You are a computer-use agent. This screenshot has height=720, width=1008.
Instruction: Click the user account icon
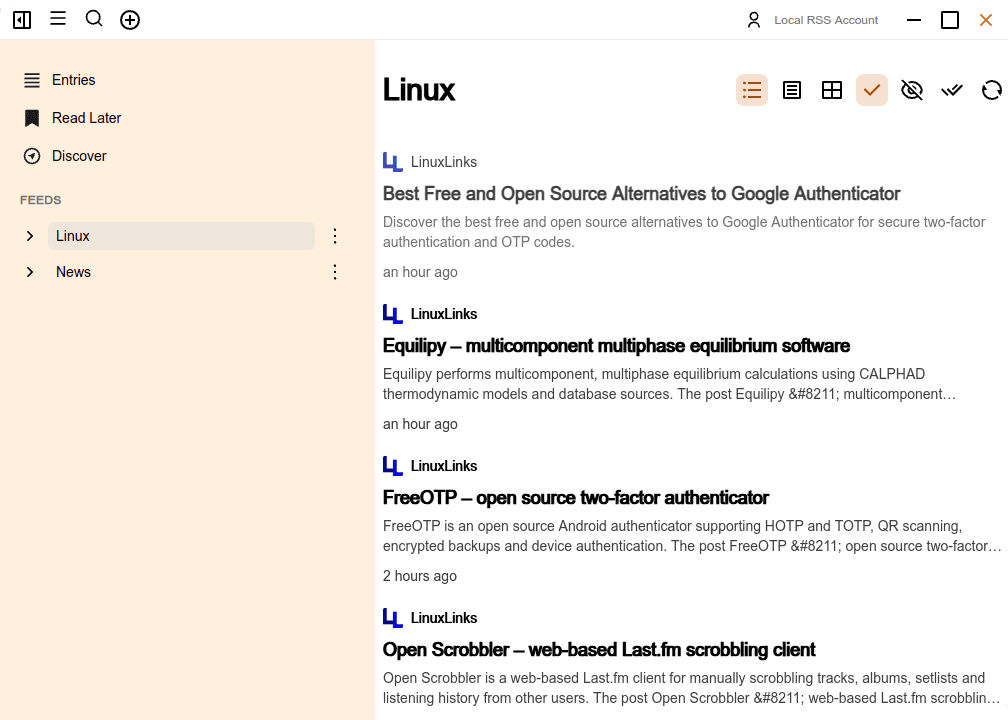[x=753, y=20]
